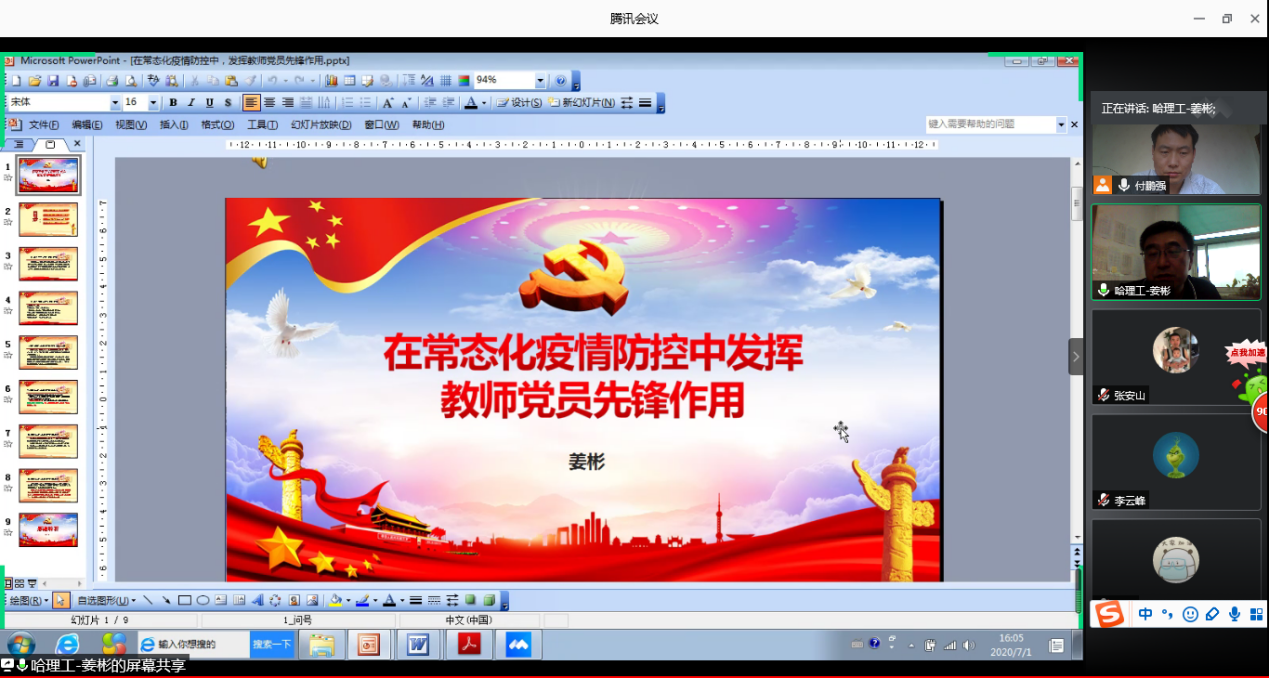Screen dimensions: 1269x678
Task: Expand the font name dropdown
Action: click(x=115, y=103)
